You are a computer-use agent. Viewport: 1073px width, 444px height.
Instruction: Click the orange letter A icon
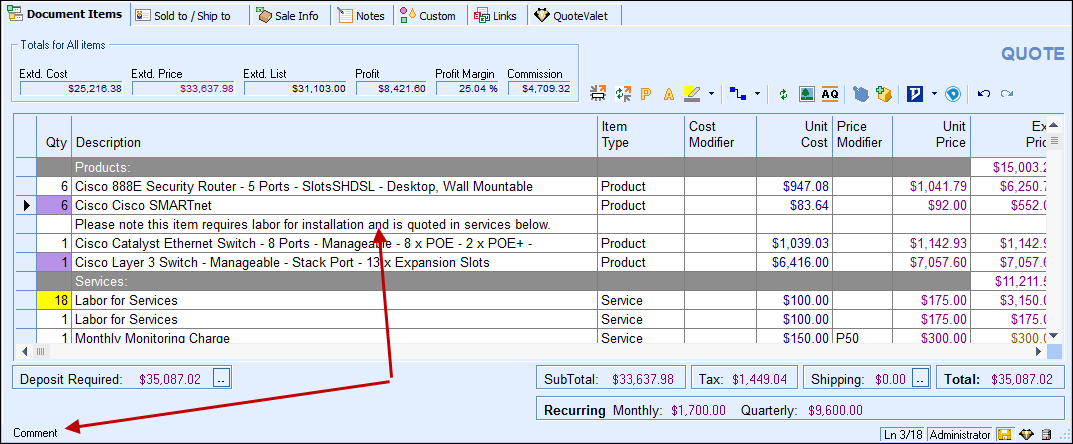pos(669,94)
